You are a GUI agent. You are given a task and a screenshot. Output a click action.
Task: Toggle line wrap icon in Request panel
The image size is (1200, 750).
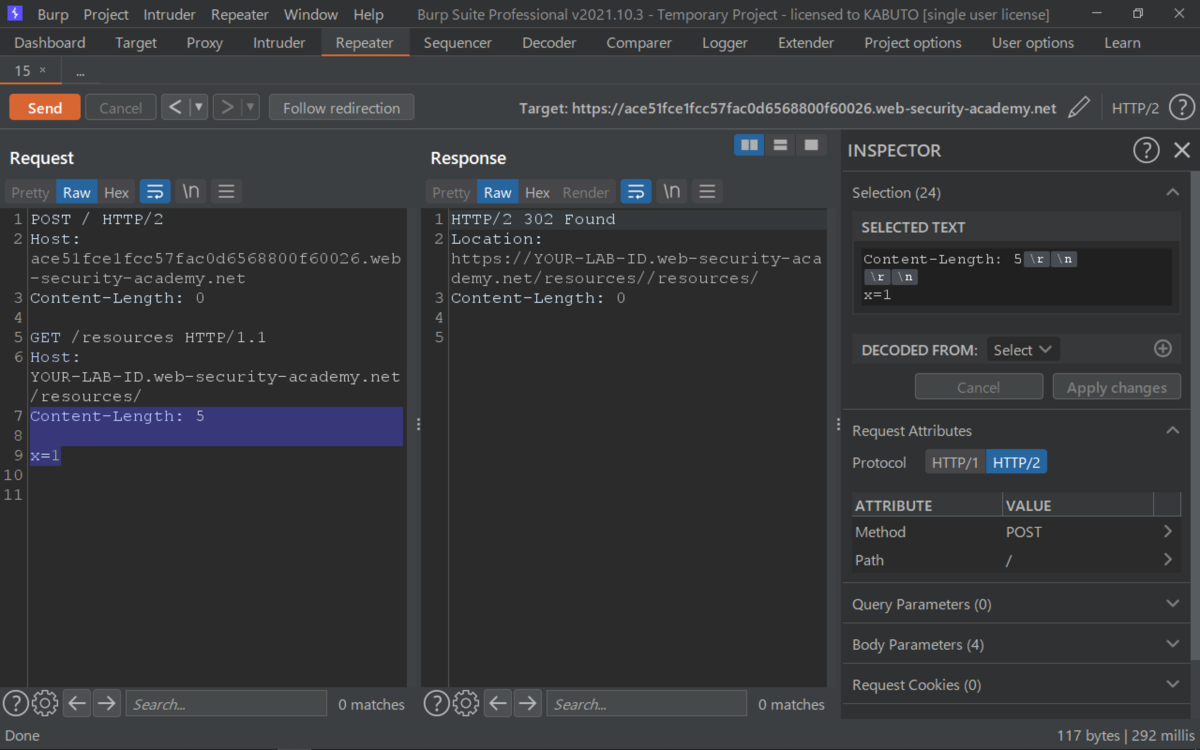[155, 192]
